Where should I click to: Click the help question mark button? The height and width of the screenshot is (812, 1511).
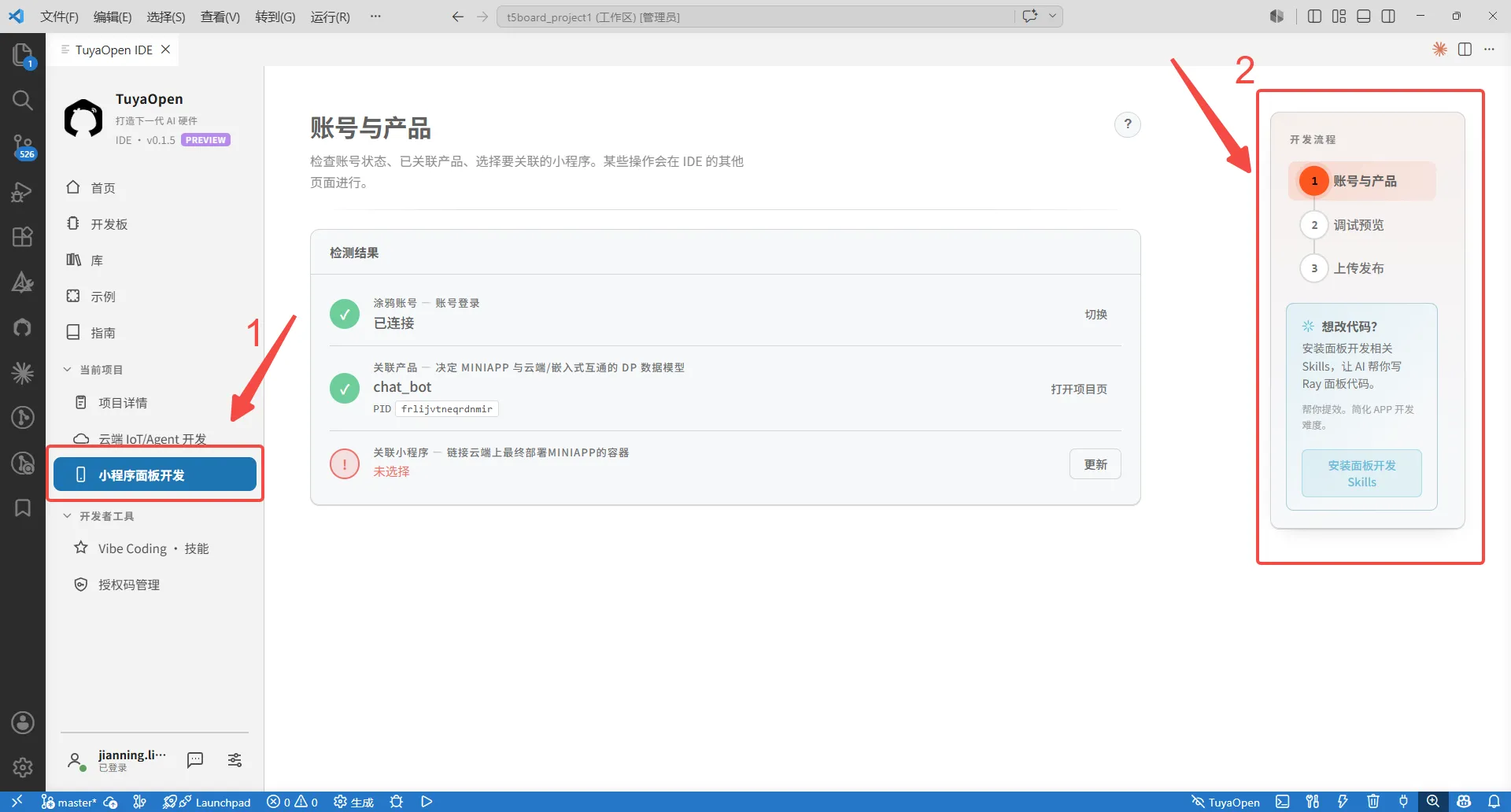coord(1128,124)
